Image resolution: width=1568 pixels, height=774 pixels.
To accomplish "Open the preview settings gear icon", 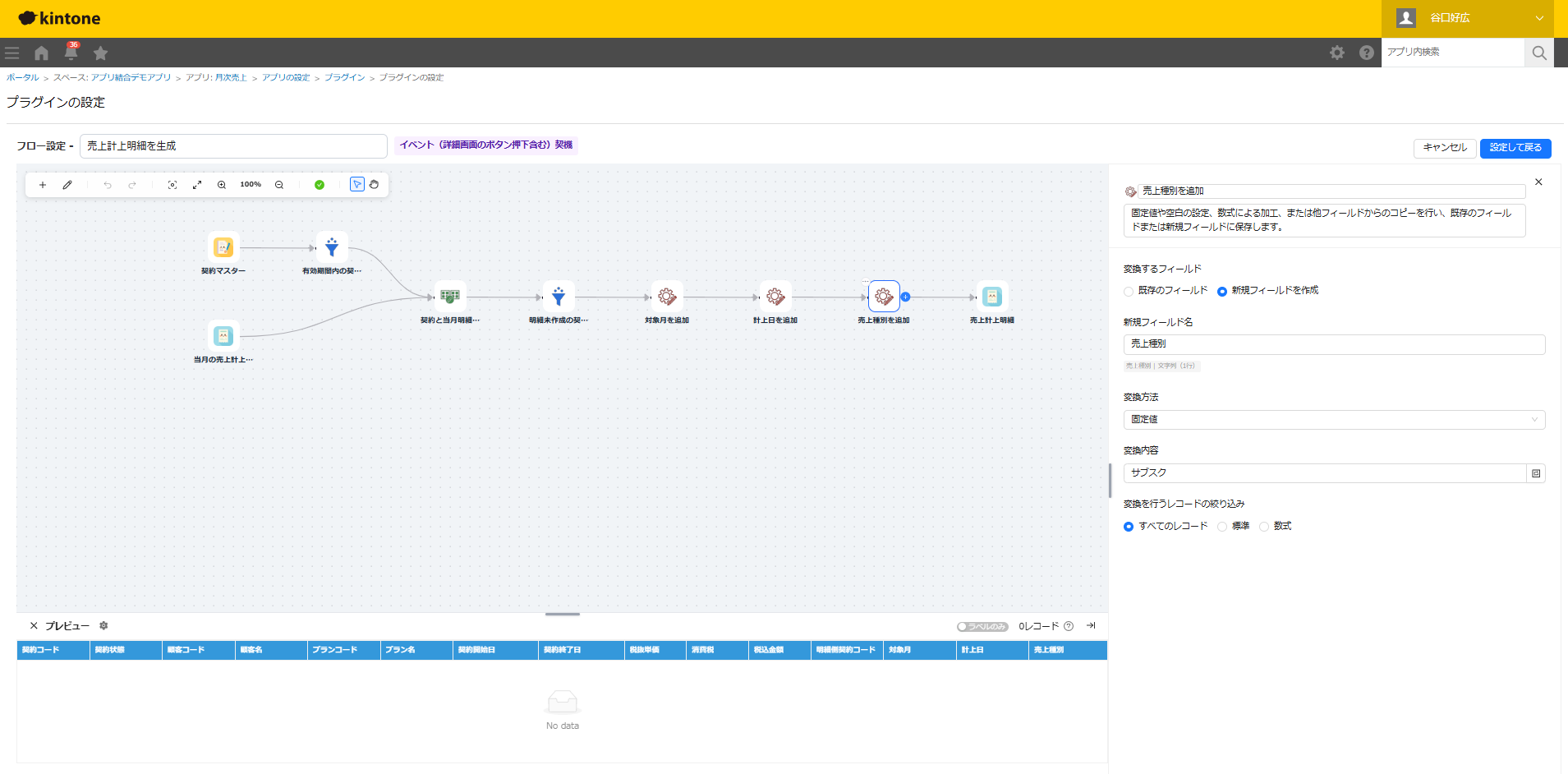I will [103, 626].
